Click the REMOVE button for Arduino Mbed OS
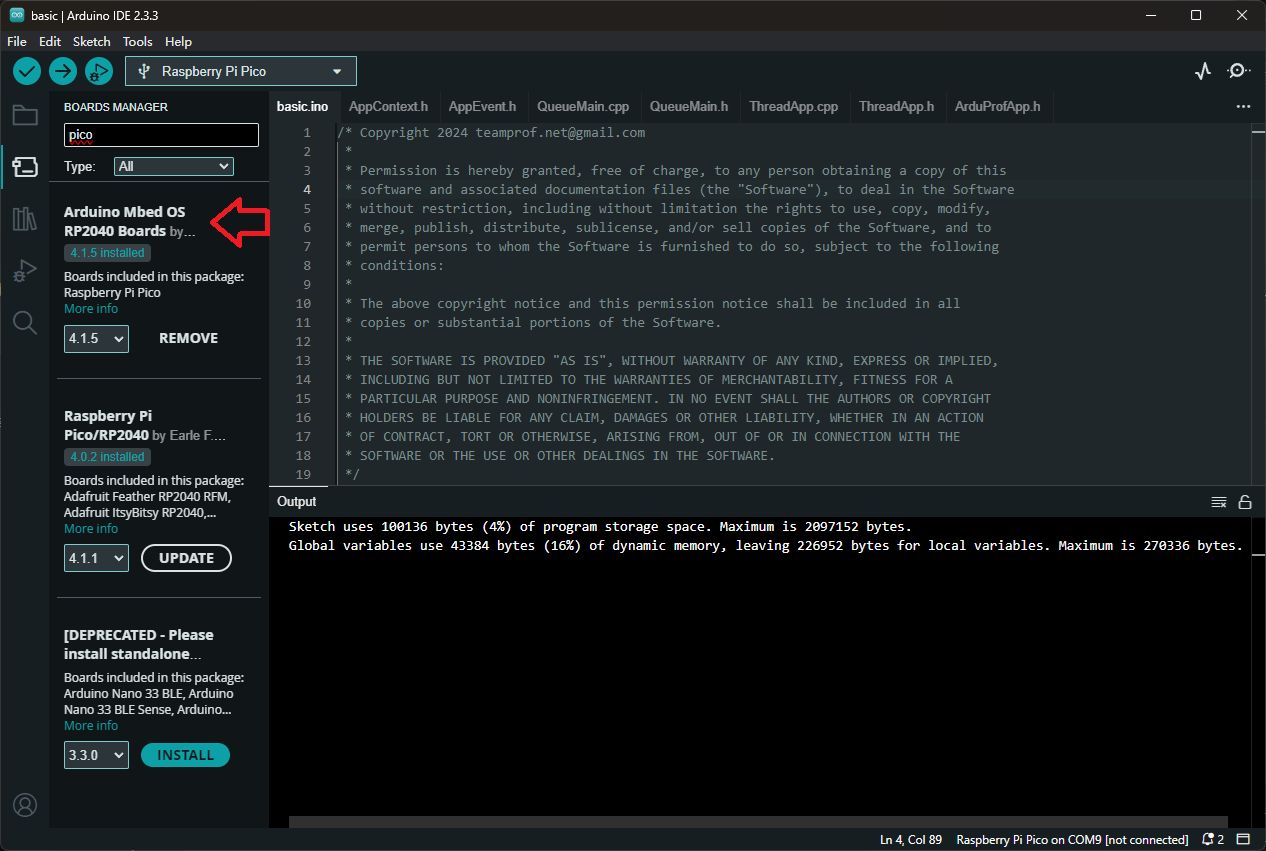The image size is (1266, 851). pyautogui.click(x=188, y=338)
